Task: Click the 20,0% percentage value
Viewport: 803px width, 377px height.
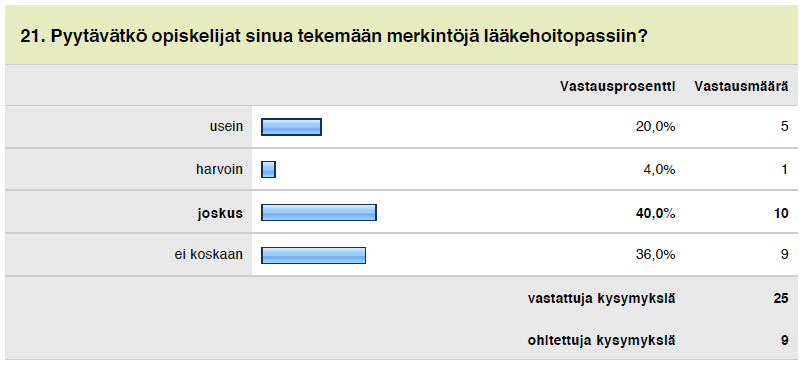Action: [656, 127]
